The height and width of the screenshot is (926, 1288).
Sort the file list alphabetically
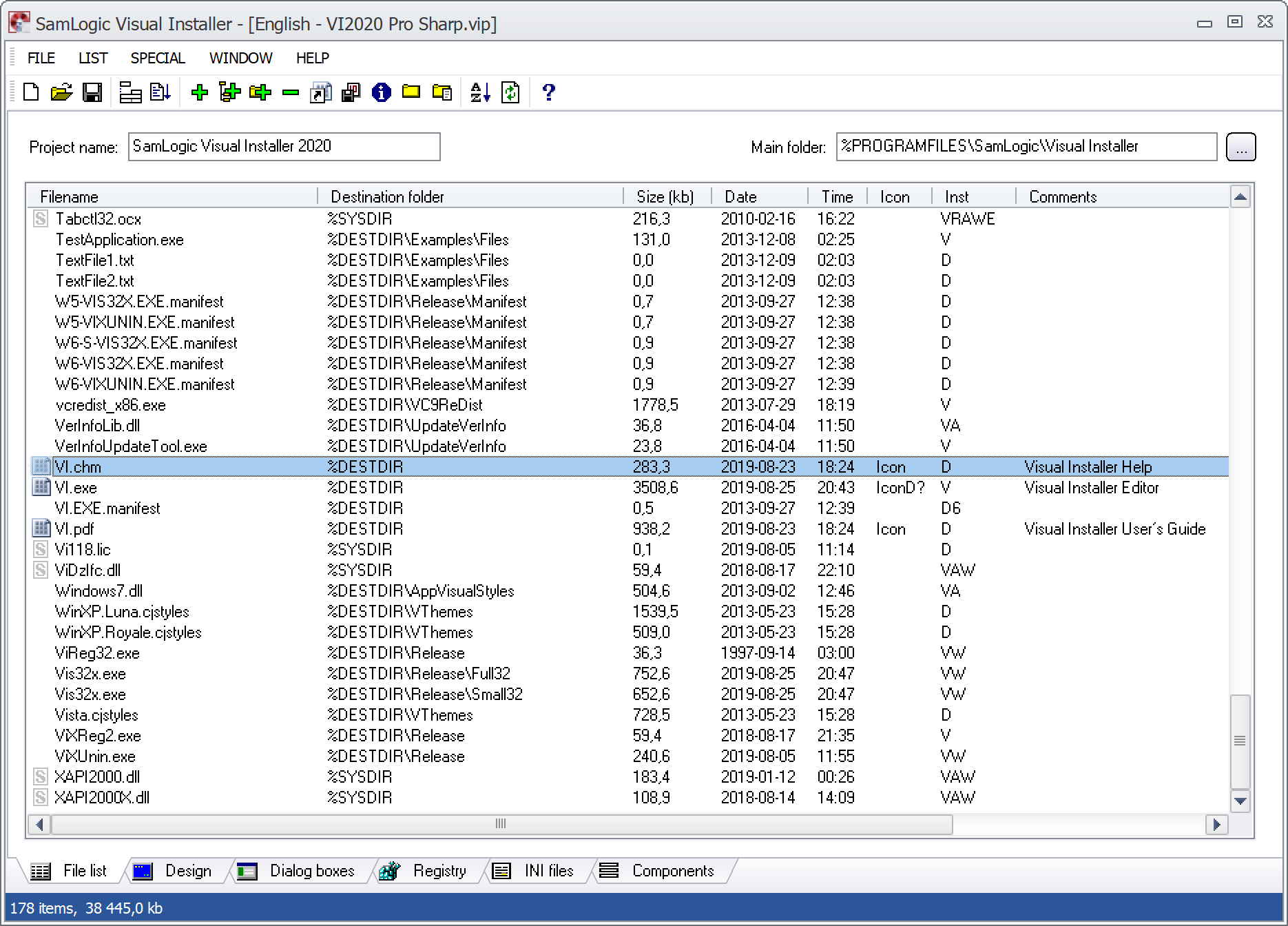click(480, 92)
